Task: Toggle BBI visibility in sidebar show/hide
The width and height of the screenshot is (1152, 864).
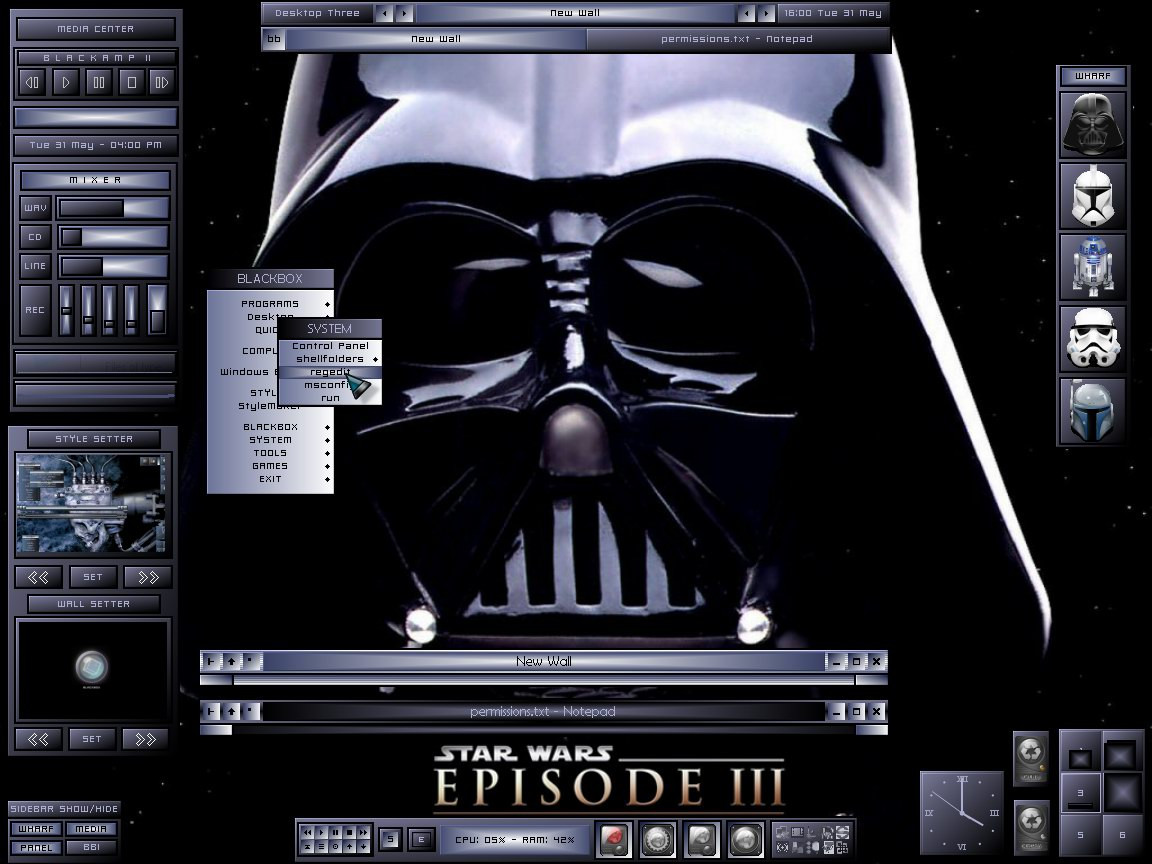Action: coord(91,848)
